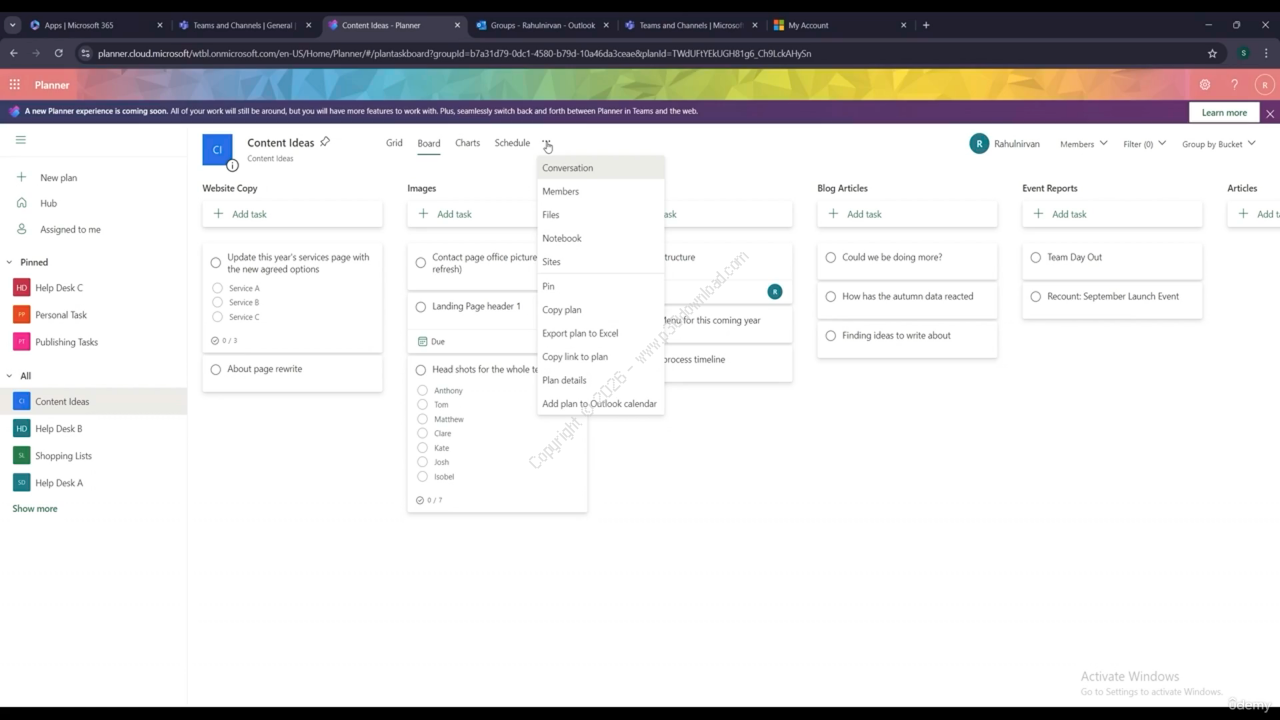This screenshot has height=720, width=1280.
Task: Click Show more link in sidebar
Action: 35,508
